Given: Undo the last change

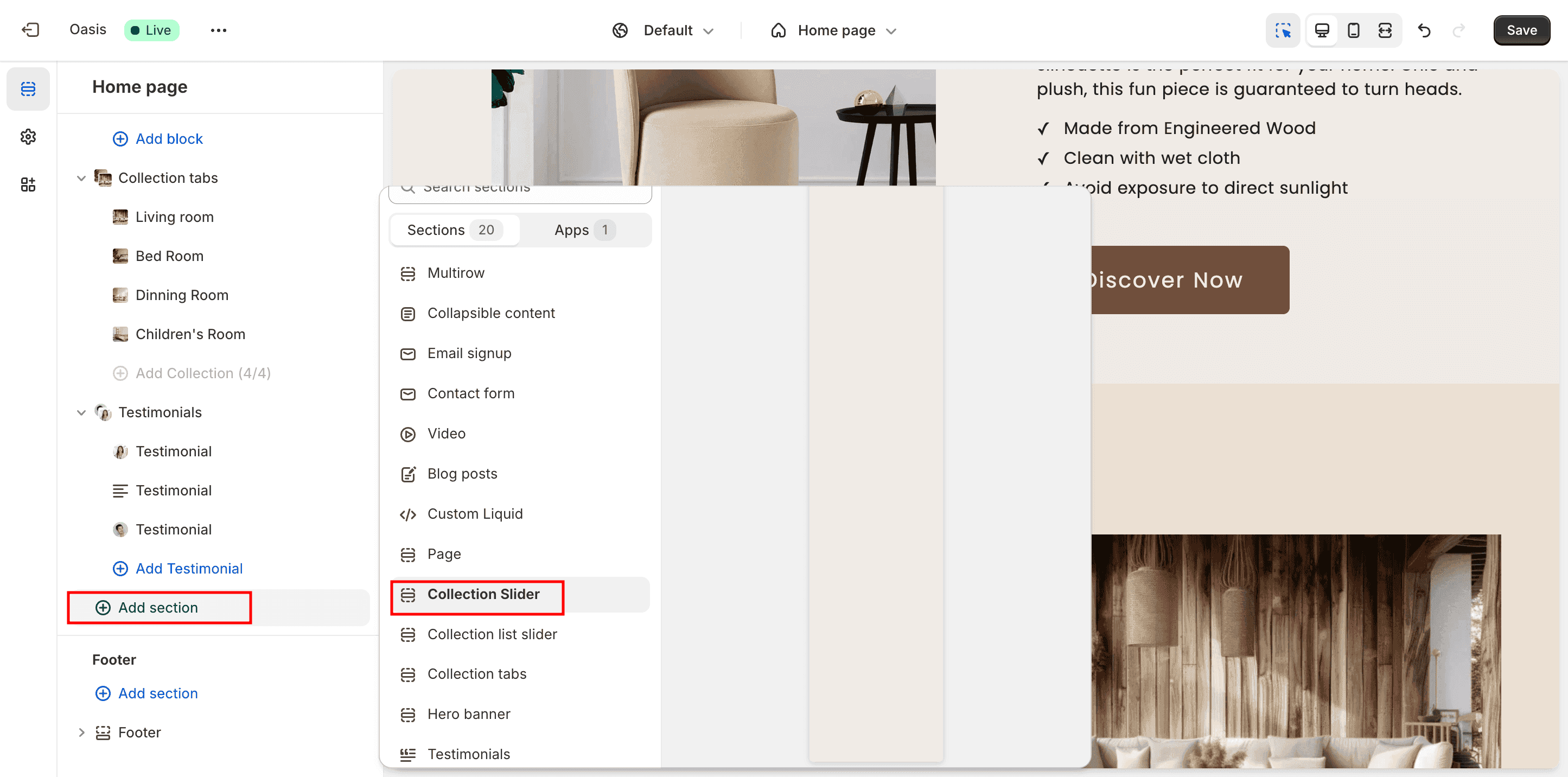Looking at the screenshot, I should 1424,30.
